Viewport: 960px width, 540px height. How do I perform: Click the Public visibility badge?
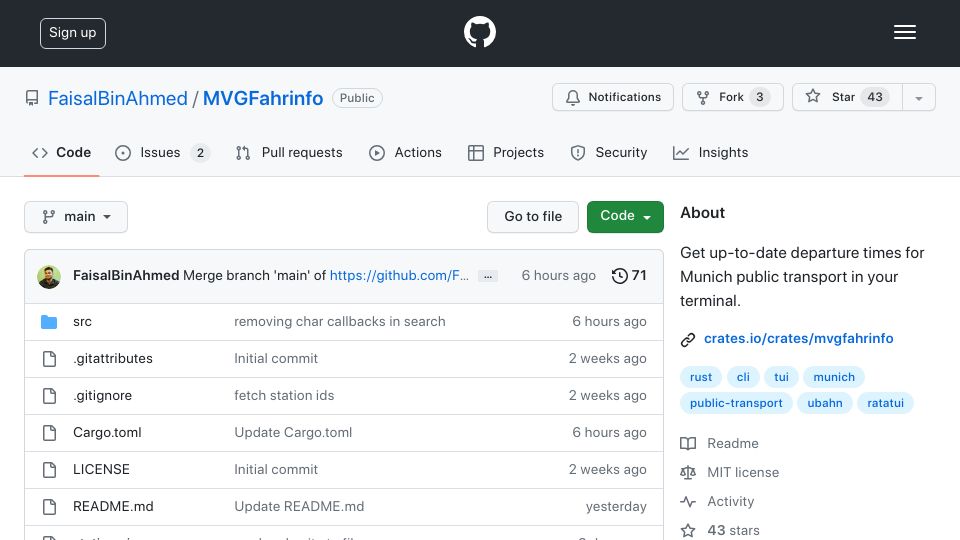tap(357, 98)
